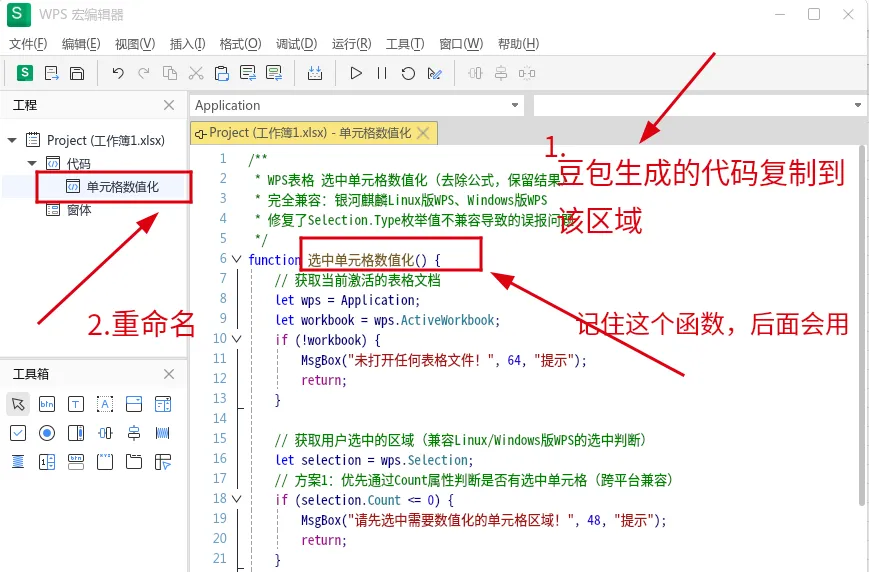Open the 工具(T) menu

405,44
